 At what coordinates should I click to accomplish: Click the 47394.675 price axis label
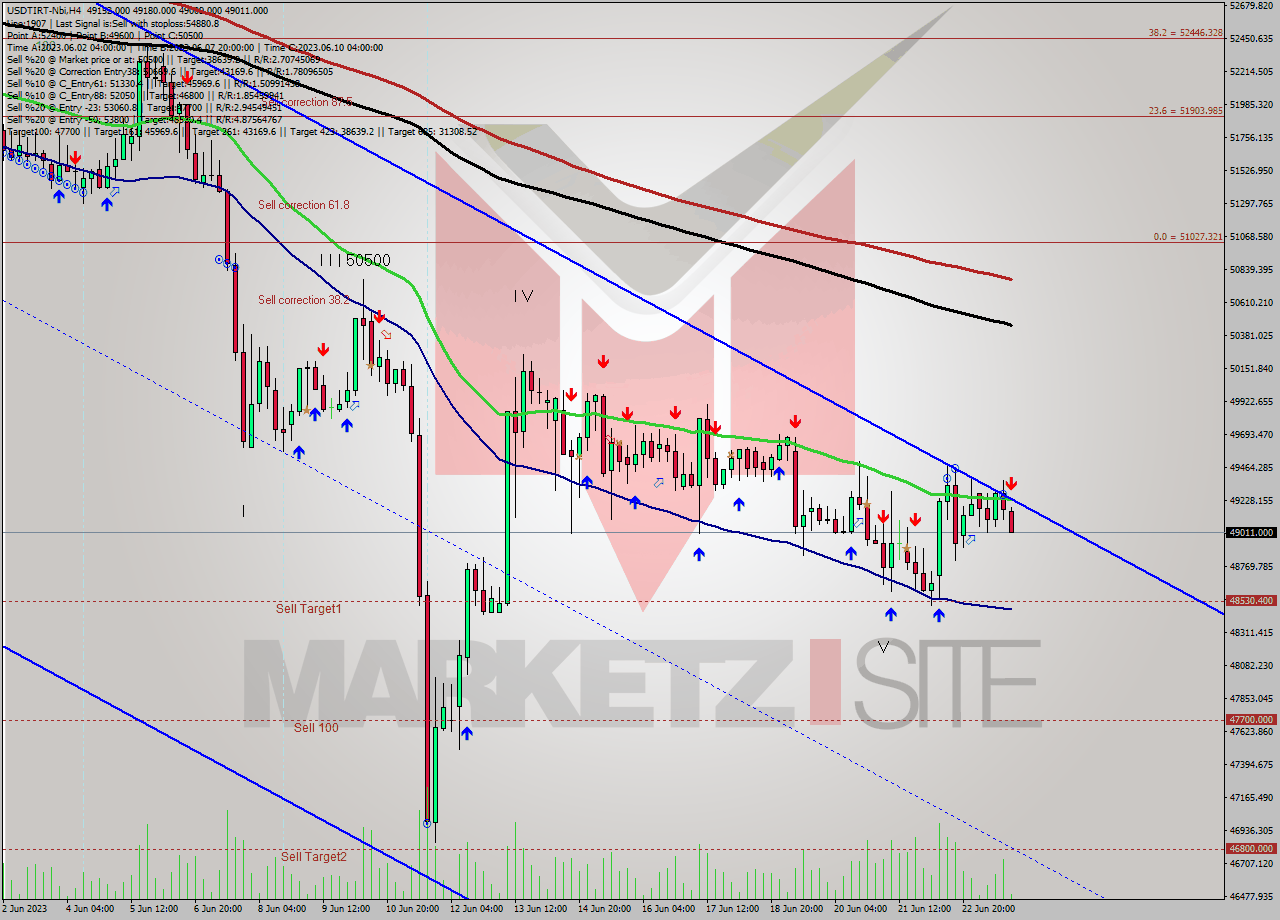click(1251, 765)
